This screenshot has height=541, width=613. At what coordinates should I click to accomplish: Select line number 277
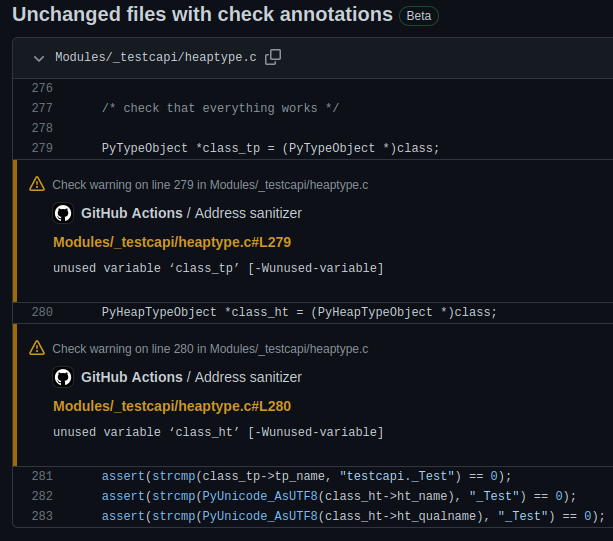(42, 108)
